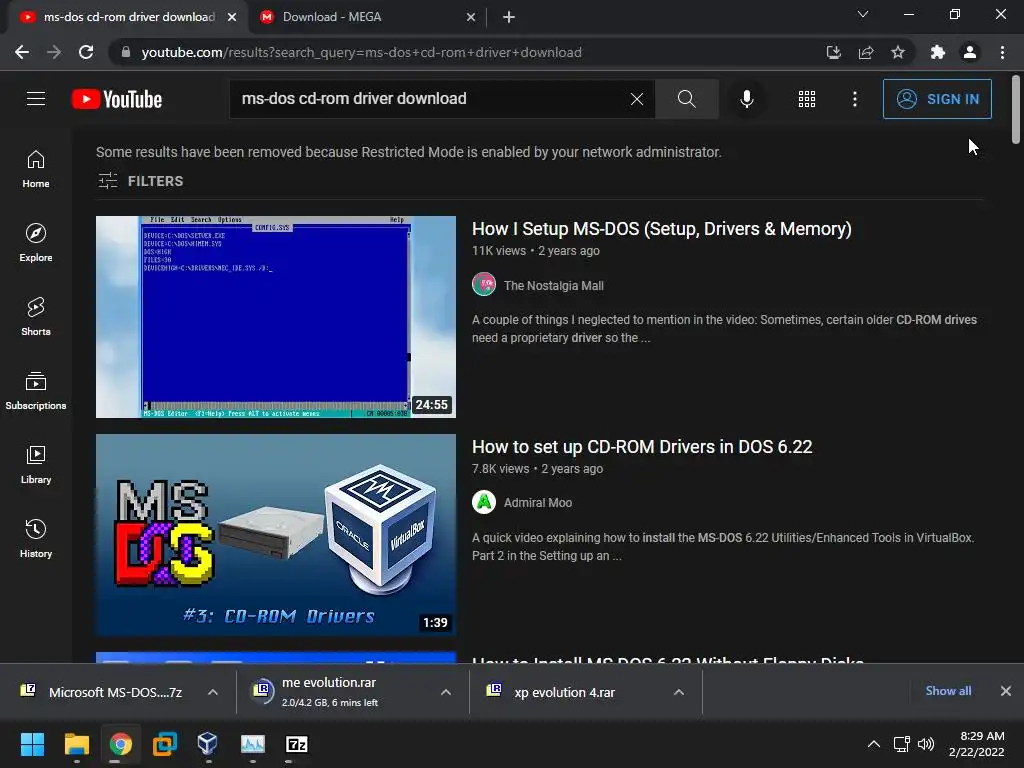Visit the Admiral Moo channel name
The width and height of the screenshot is (1024, 768).
pos(538,503)
